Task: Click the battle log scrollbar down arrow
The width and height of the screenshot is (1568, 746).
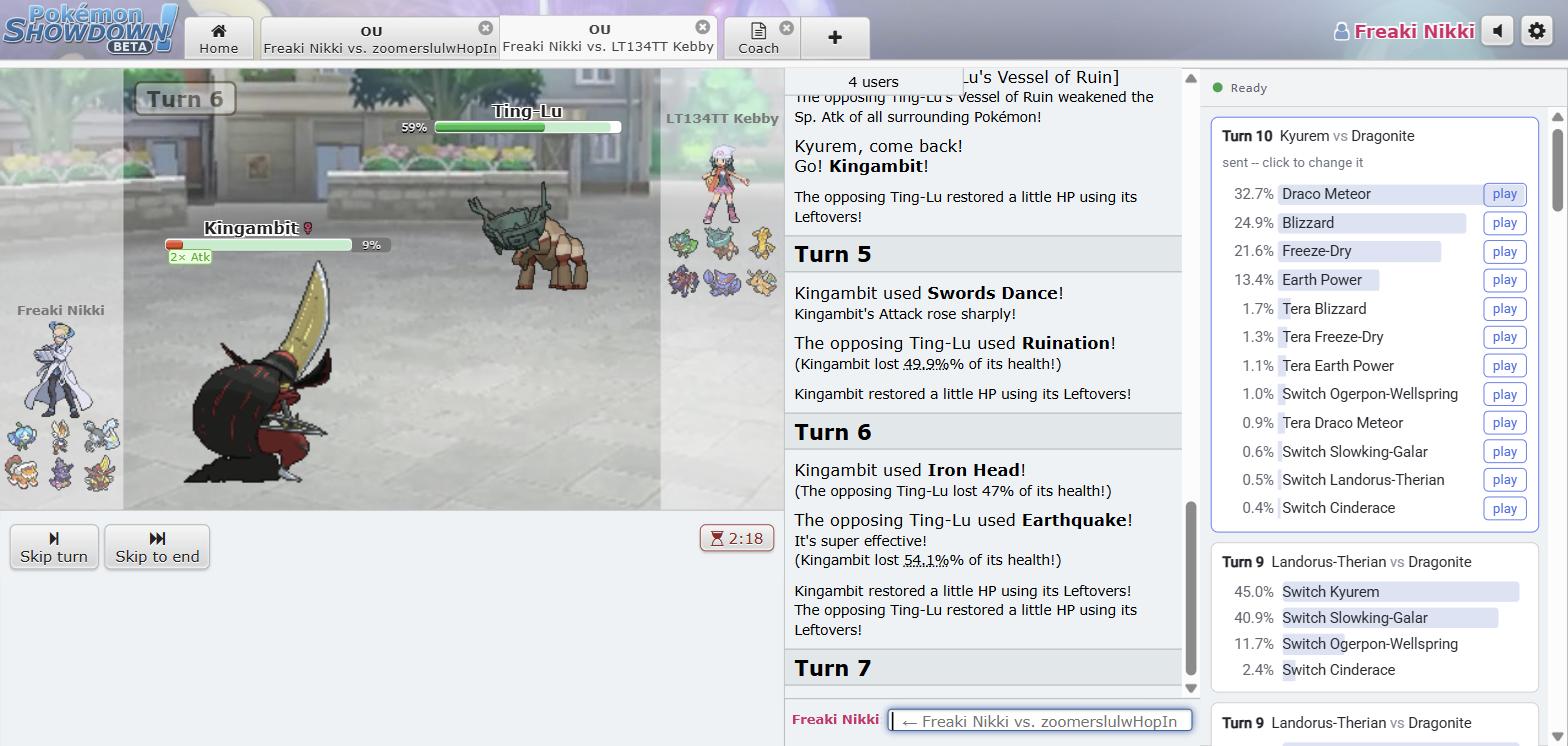Action: (1190, 688)
